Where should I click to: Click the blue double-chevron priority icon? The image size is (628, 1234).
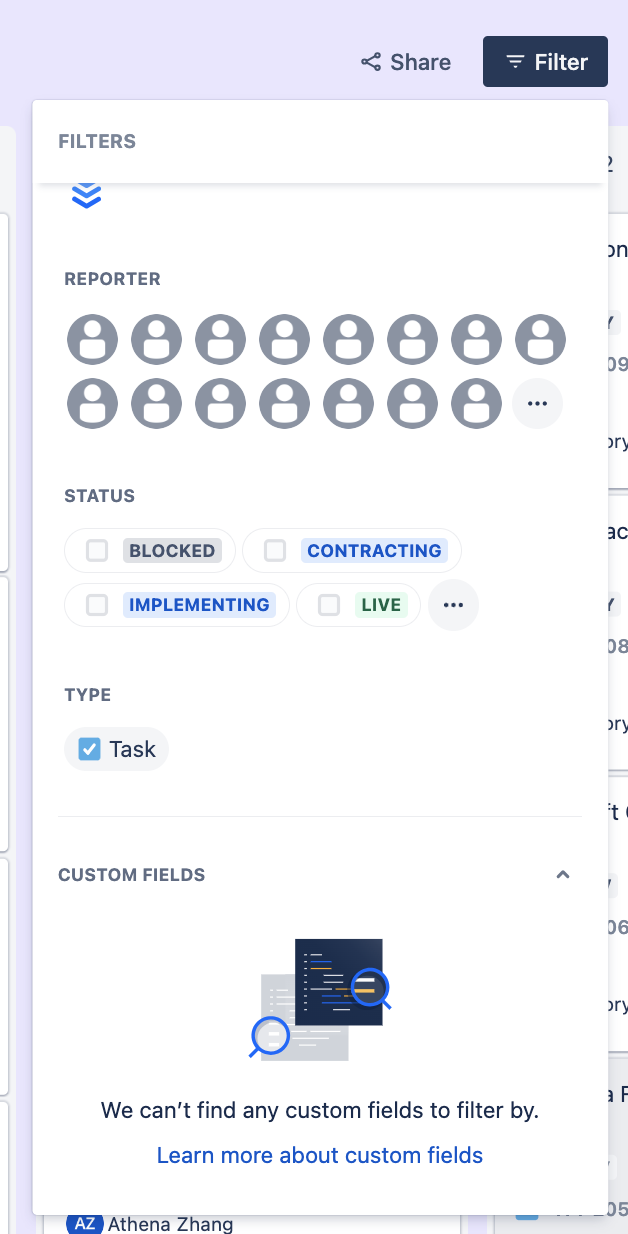click(x=87, y=196)
